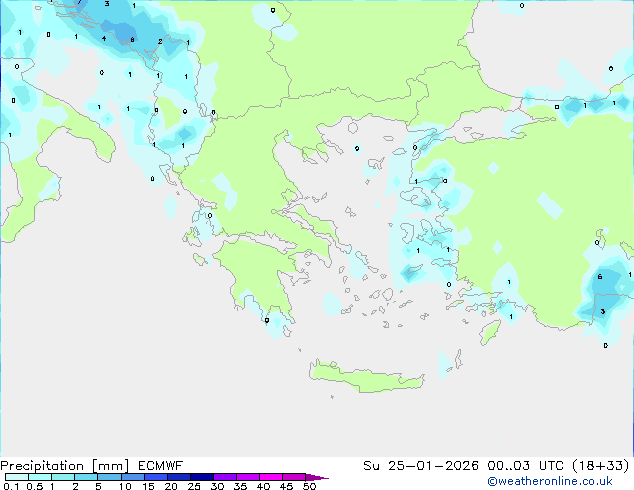Click the 0.5–1 mm legend swatch
The width and height of the screenshot is (634, 490).
pyautogui.click(x=40, y=477)
